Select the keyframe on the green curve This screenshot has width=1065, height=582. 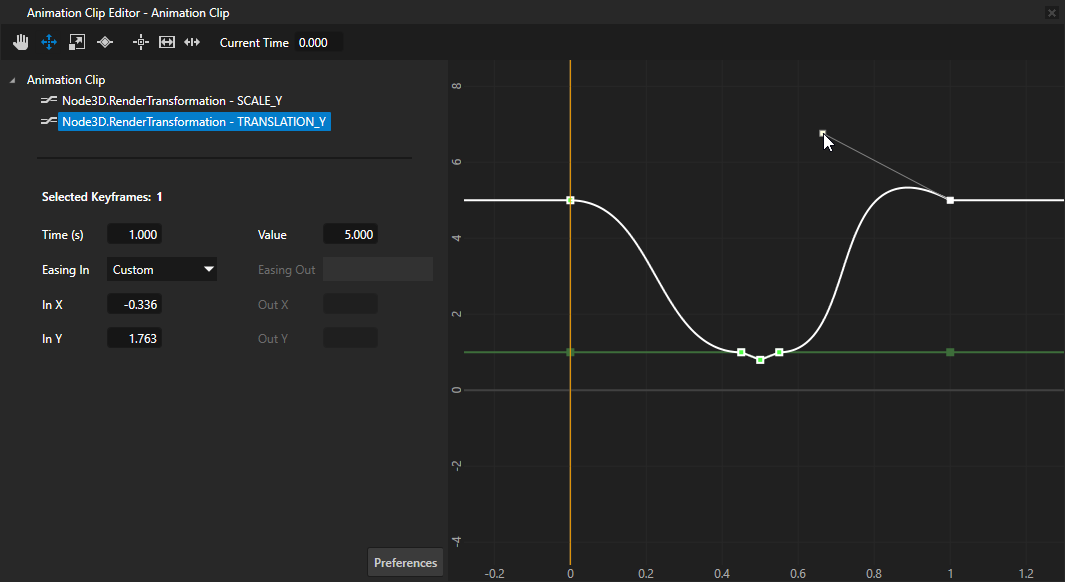pos(948,352)
